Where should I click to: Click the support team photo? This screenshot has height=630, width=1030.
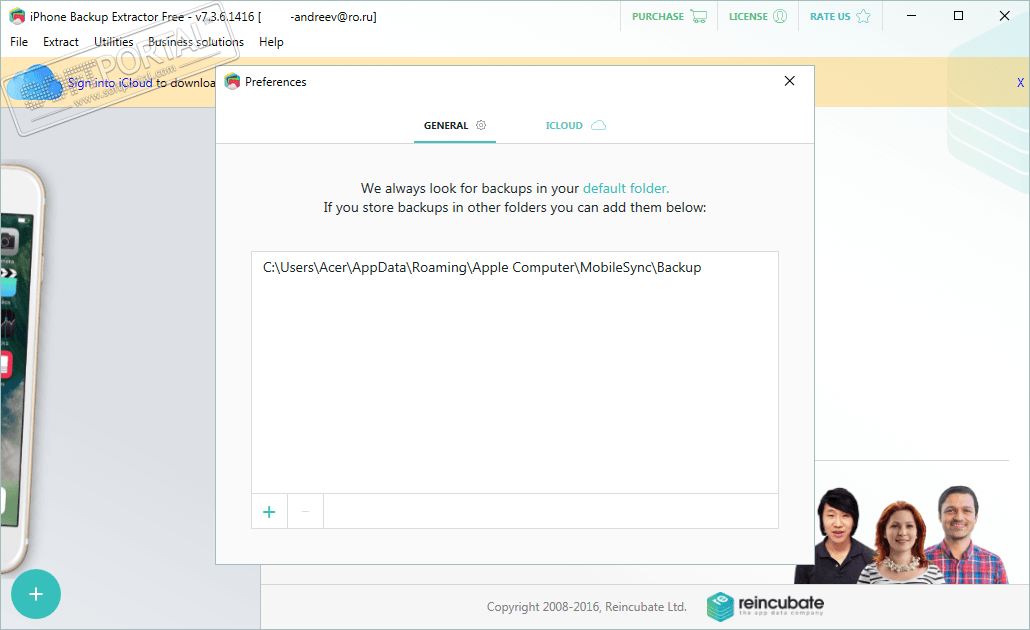[x=901, y=535]
